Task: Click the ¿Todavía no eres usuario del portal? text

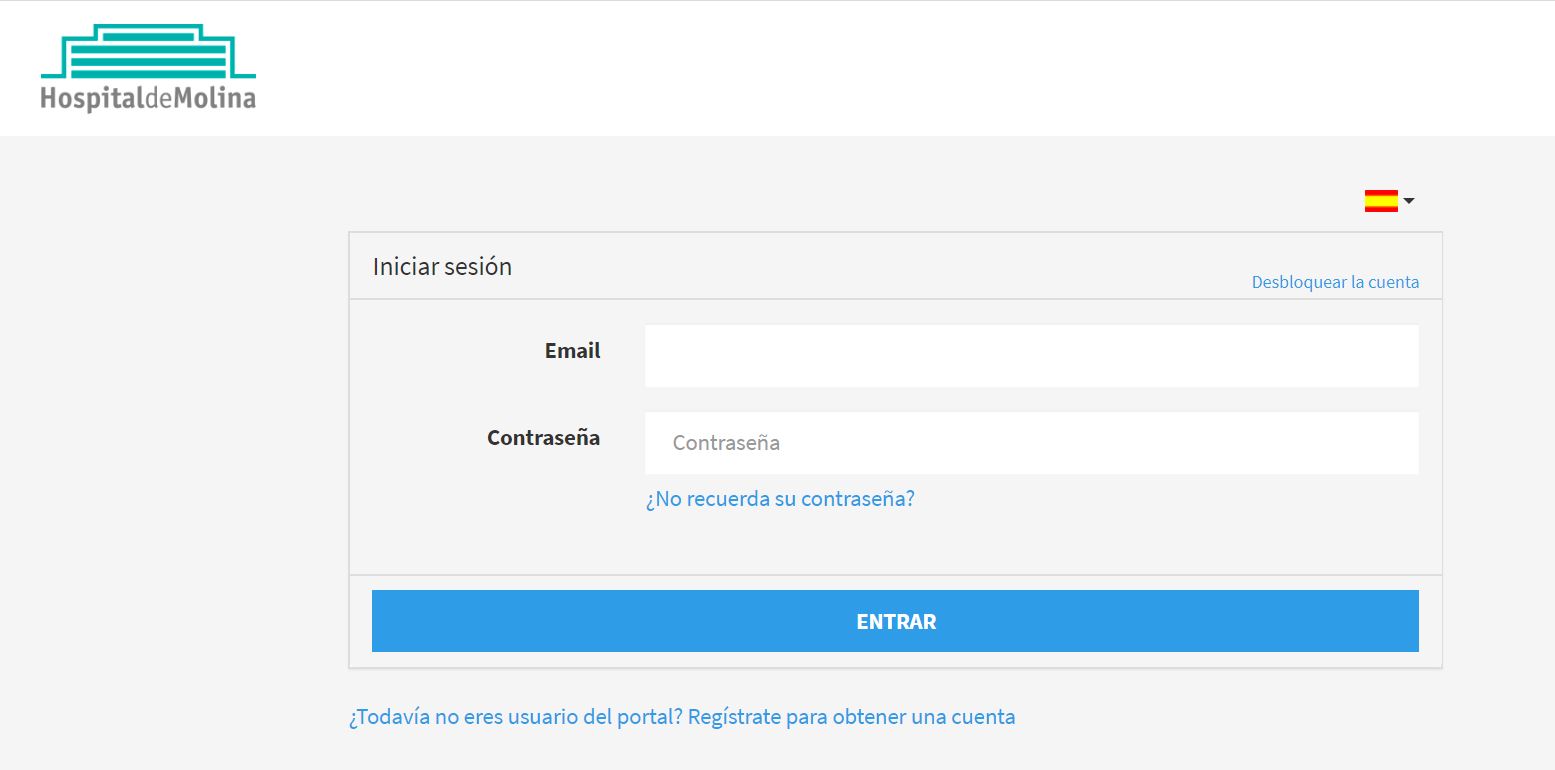Action: click(516, 717)
